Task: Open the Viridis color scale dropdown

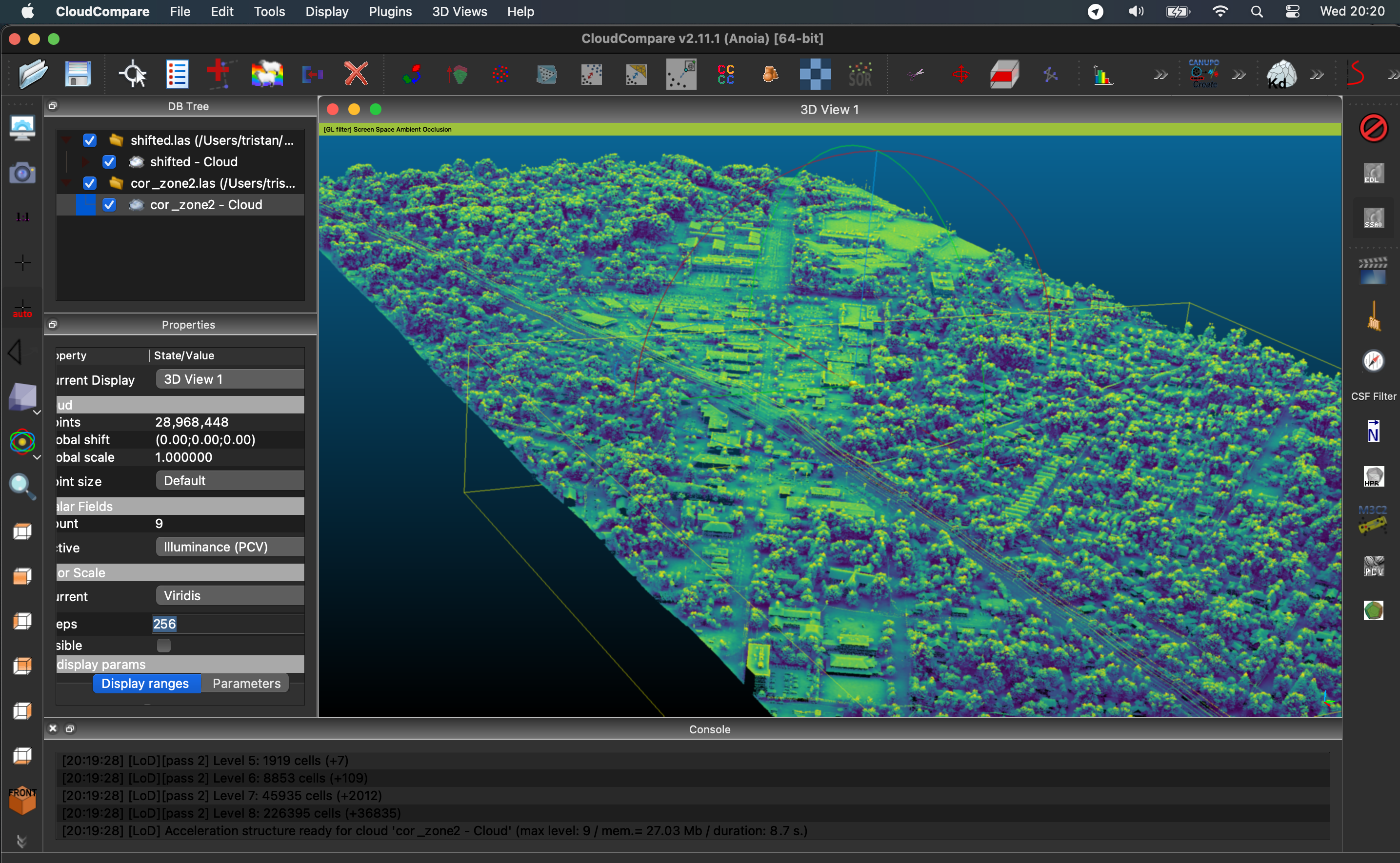Action: (230, 596)
